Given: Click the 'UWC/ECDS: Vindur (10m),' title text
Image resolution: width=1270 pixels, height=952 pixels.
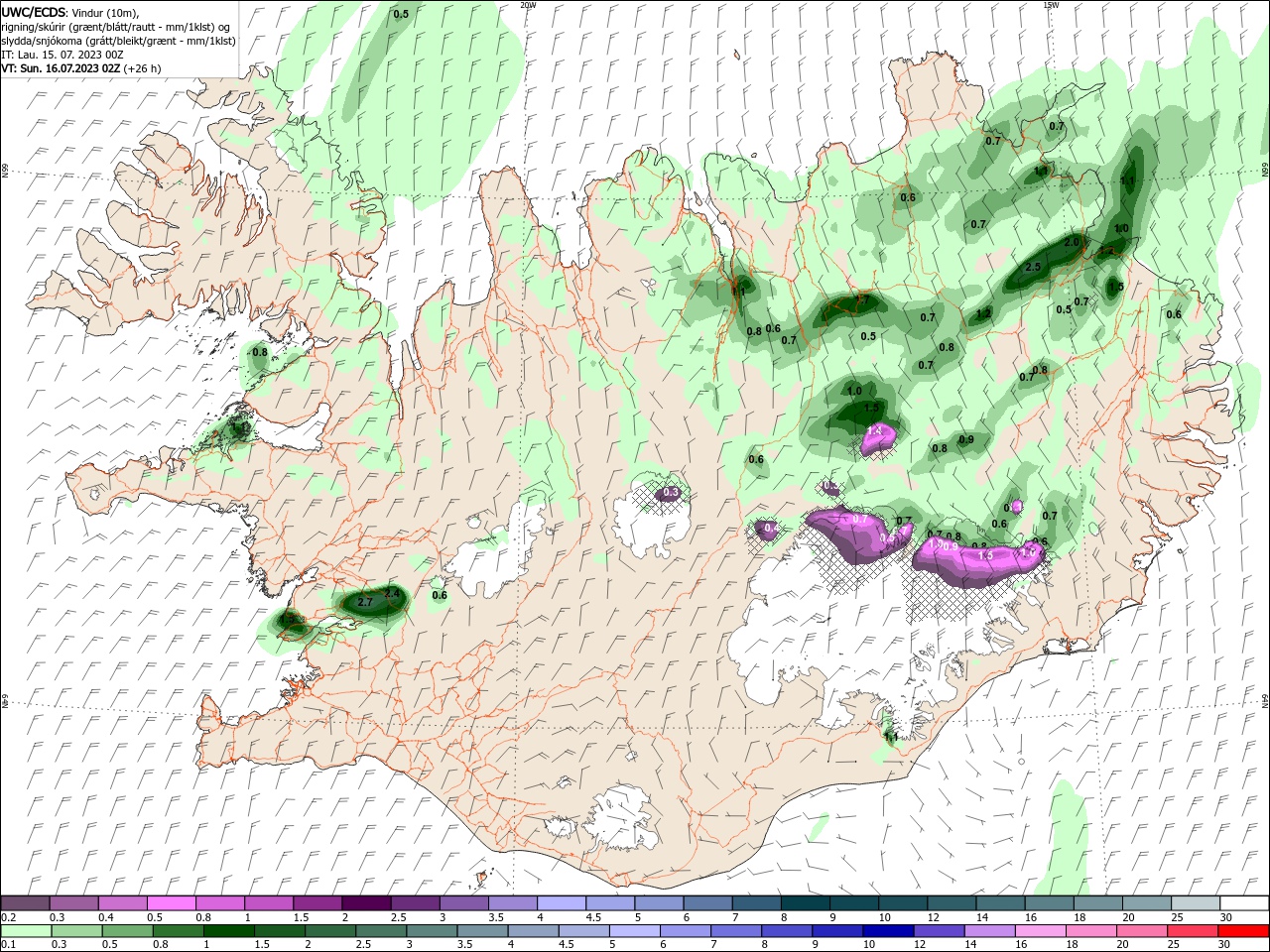Looking at the screenshot, I should 70,12.
